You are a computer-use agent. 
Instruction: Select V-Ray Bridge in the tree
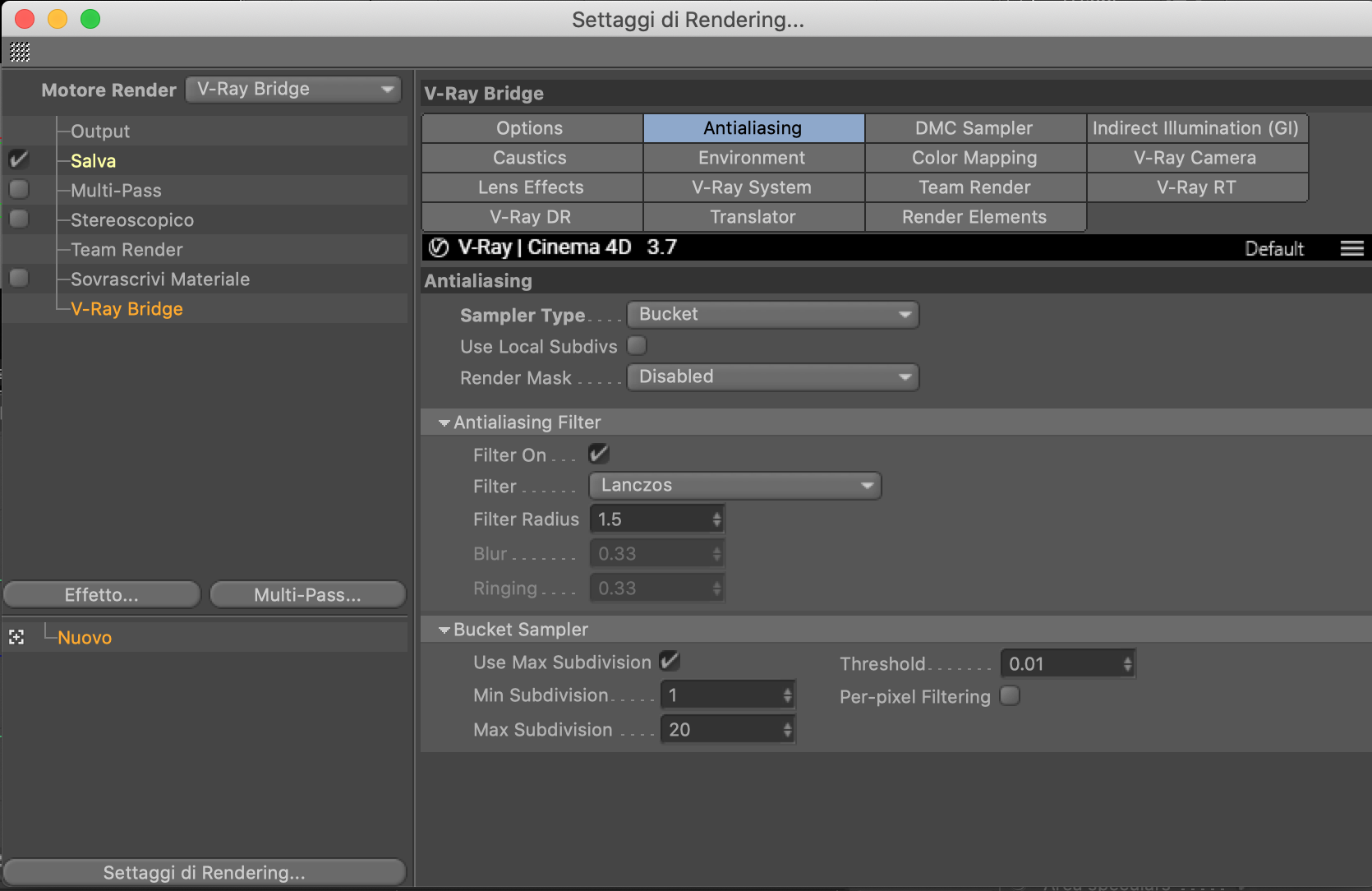tap(127, 309)
